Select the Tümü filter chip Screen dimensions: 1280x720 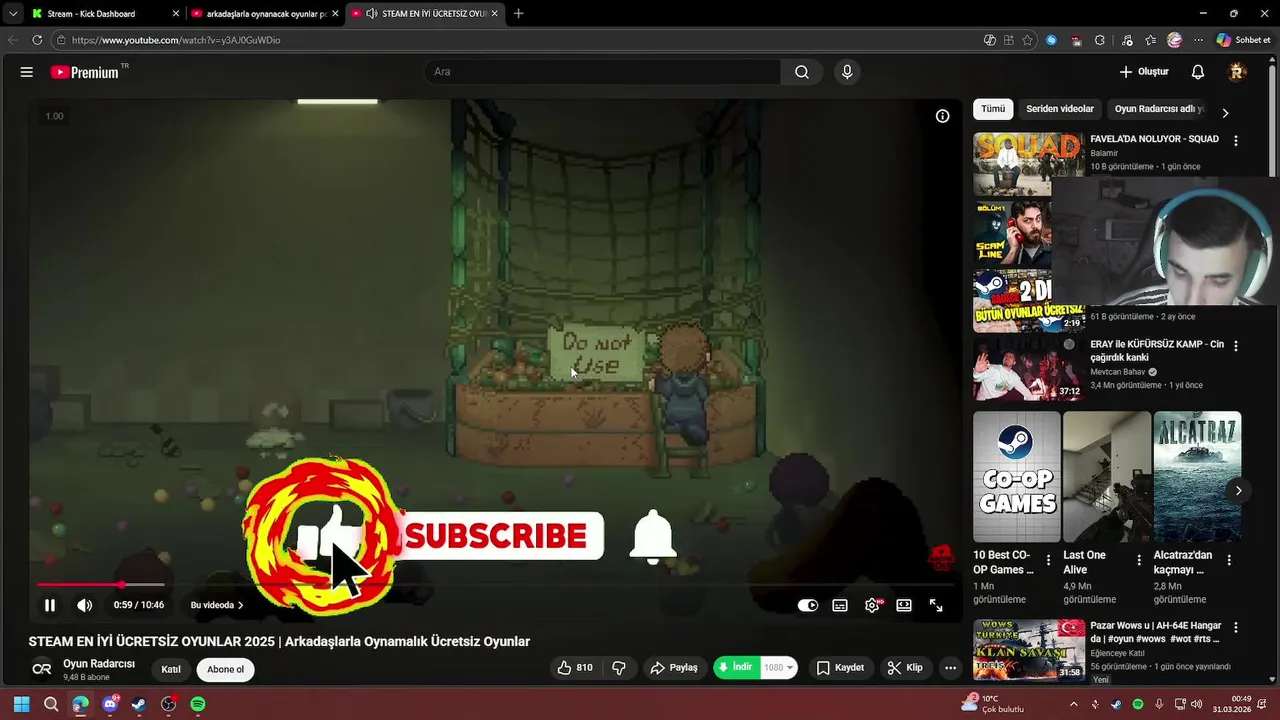coord(993,109)
